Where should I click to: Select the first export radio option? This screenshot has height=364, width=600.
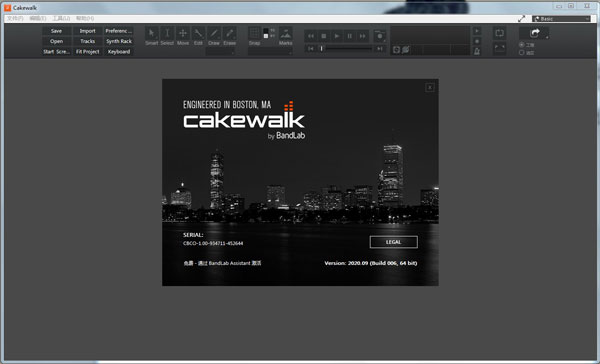click(x=522, y=45)
